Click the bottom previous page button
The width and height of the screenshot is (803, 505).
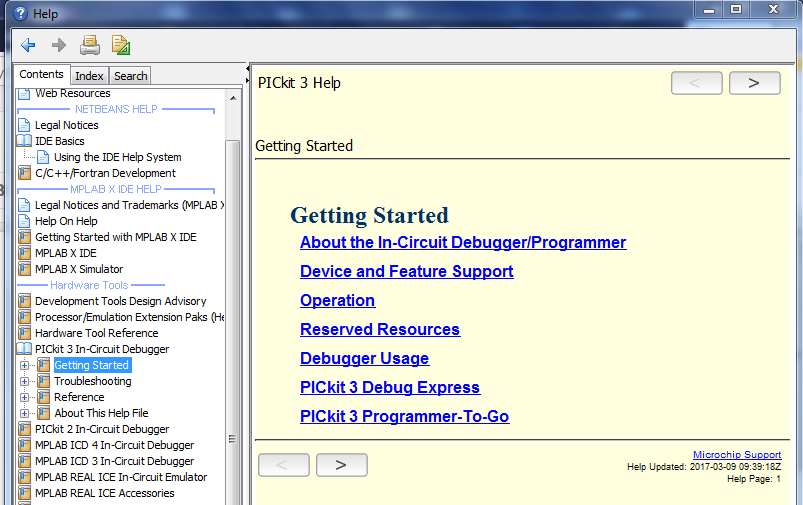click(x=284, y=465)
